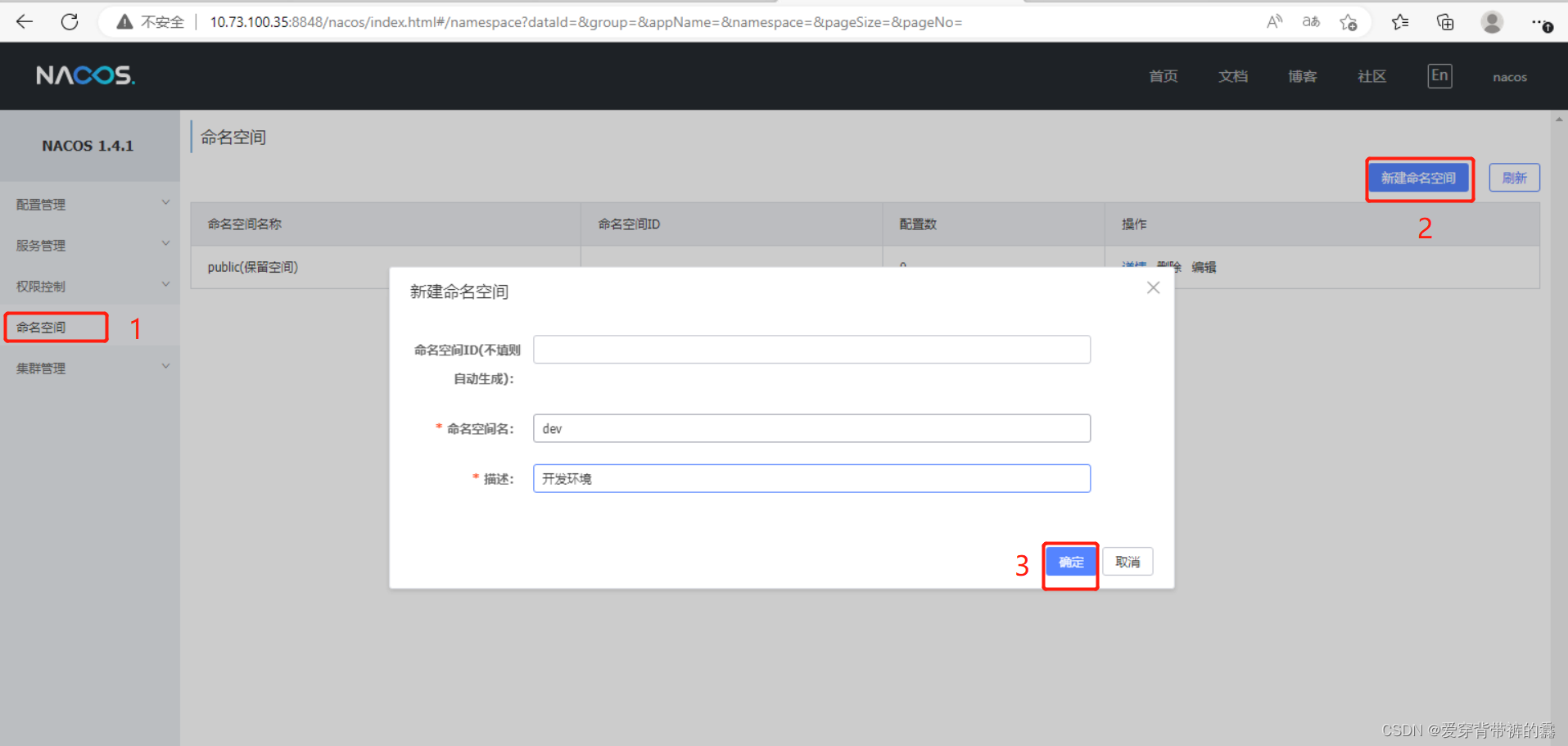Click the browser refresh icon
1568x746 pixels.
pos(69,21)
